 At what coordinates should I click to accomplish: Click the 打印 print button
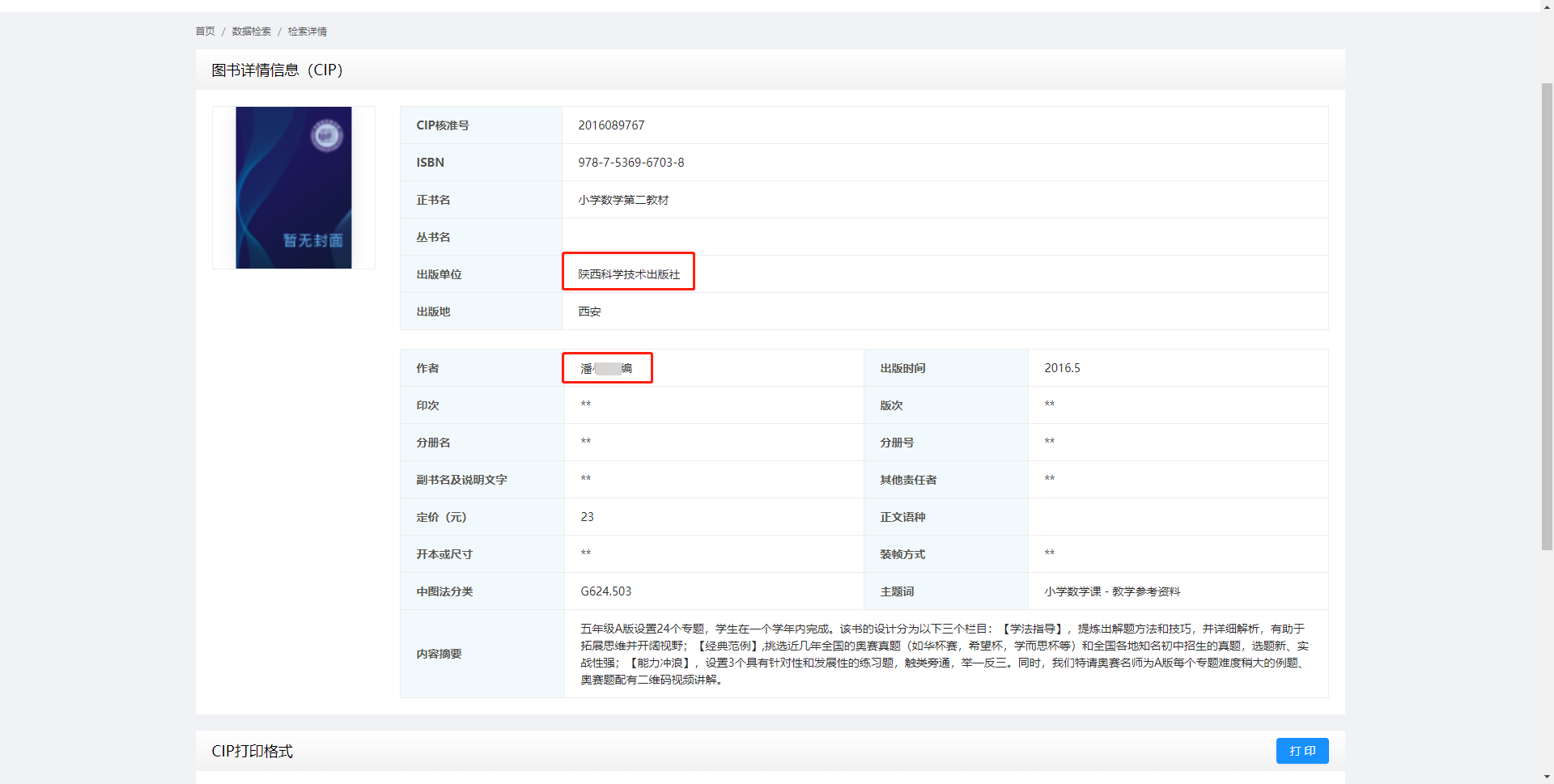click(1301, 751)
